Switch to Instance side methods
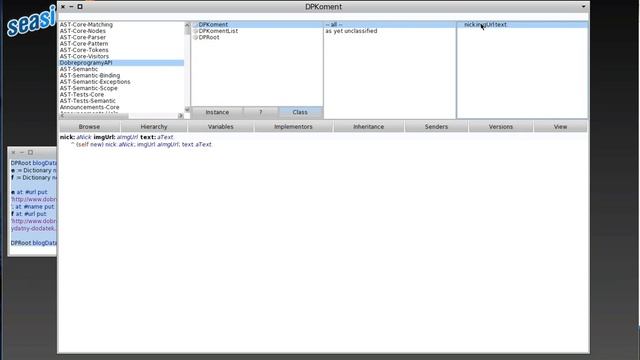This screenshot has height=360, width=640. coord(217,112)
